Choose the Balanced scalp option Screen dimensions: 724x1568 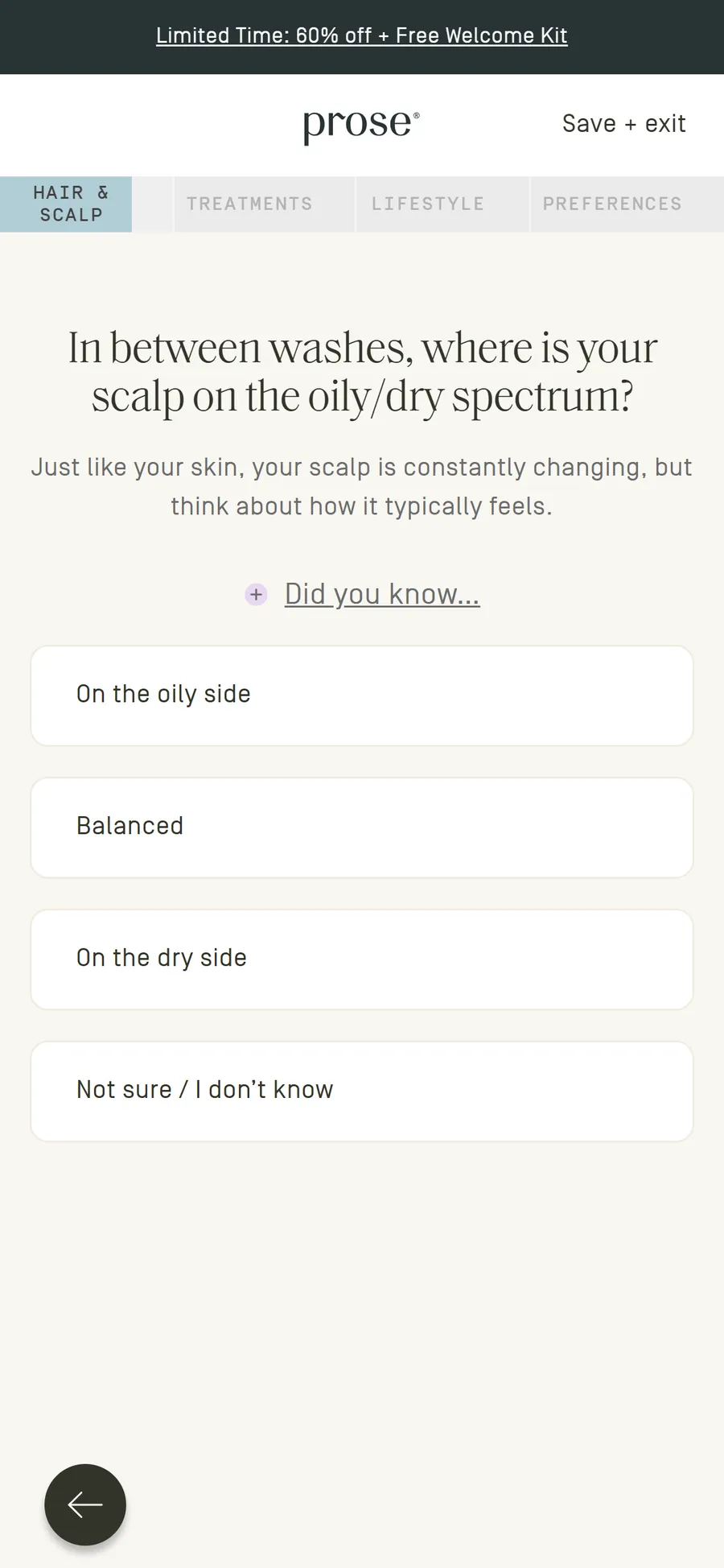(362, 827)
